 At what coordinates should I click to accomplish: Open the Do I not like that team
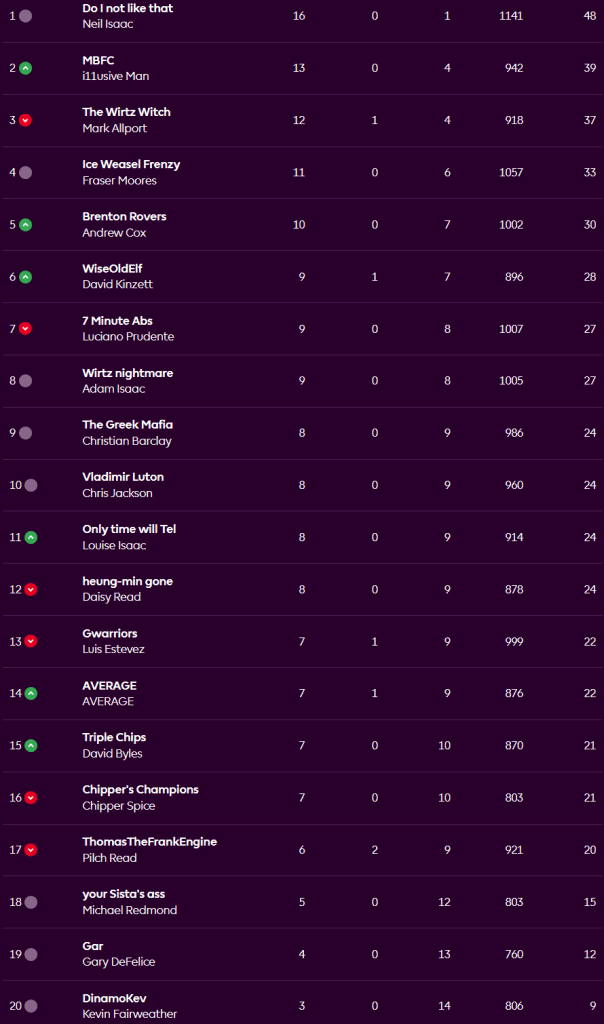pyautogui.click(x=127, y=8)
